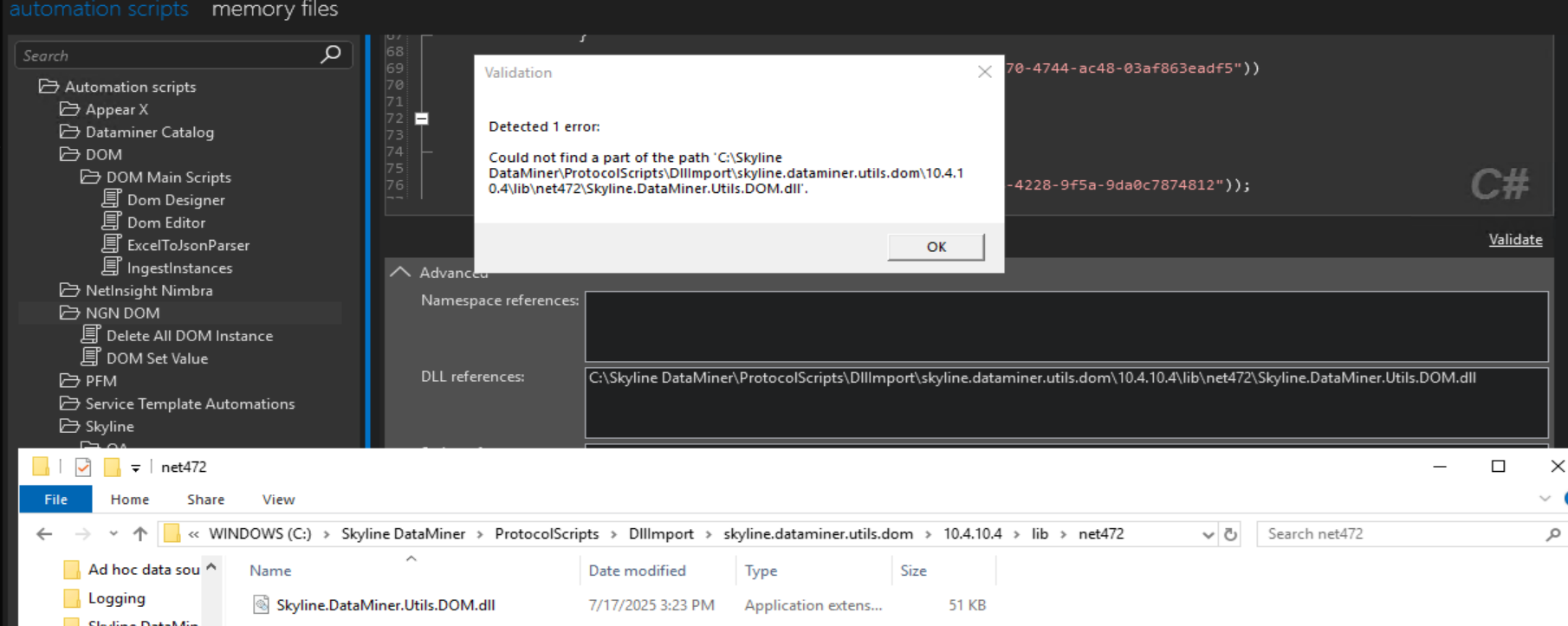This screenshot has width=1568, height=626.
Task: Click the properties checkmark in Explorer title bar
Action: tap(83, 468)
